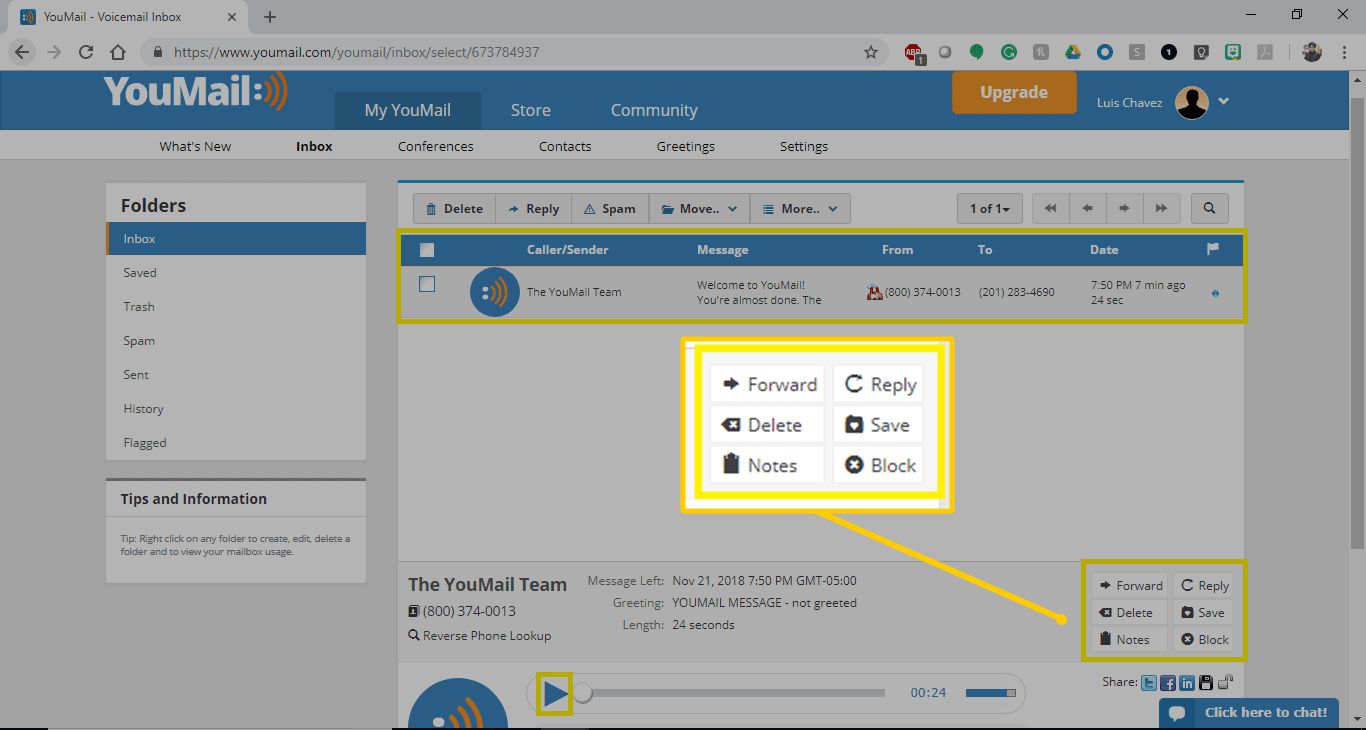Screen dimensions: 1366x730
Task: Open the AdBlock Plus extension icon
Action: [x=914, y=52]
